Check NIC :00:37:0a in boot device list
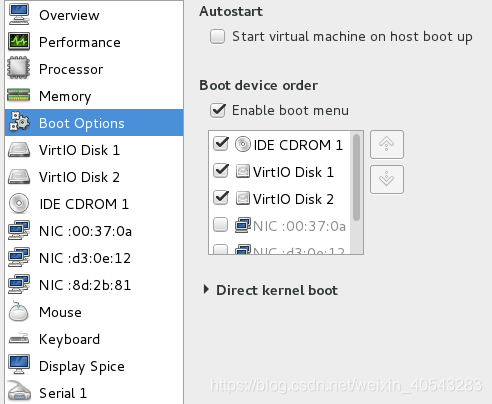The width and height of the screenshot is (492, 404). click(x=220, y=225)
